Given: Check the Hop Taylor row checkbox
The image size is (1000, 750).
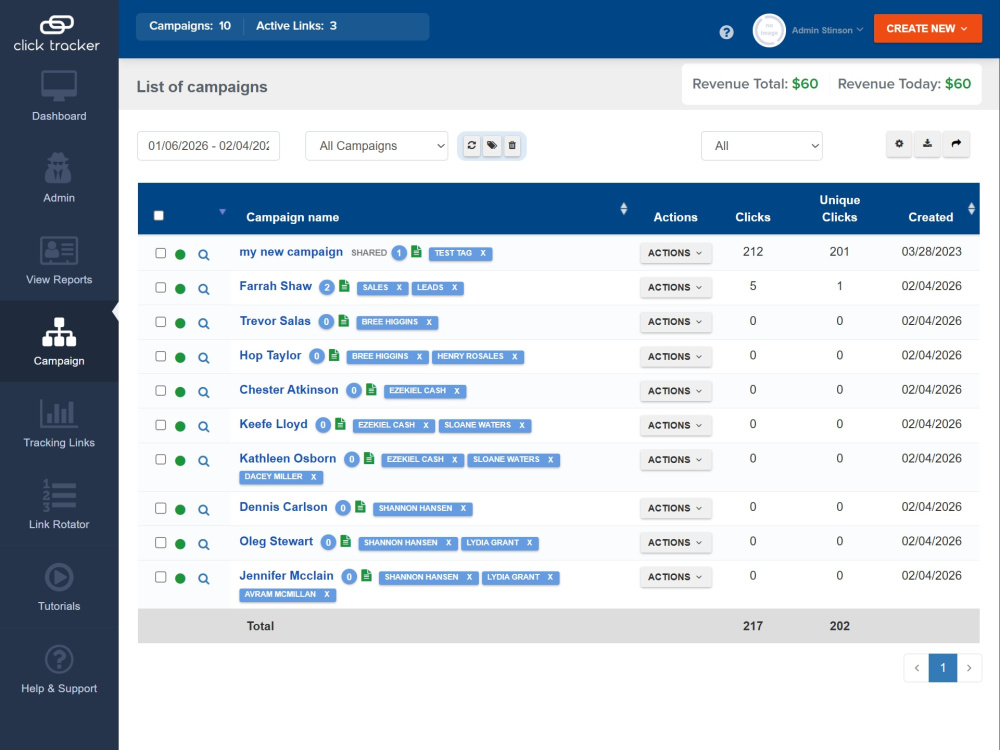Looking at the screenshot, I should (161, 357).
